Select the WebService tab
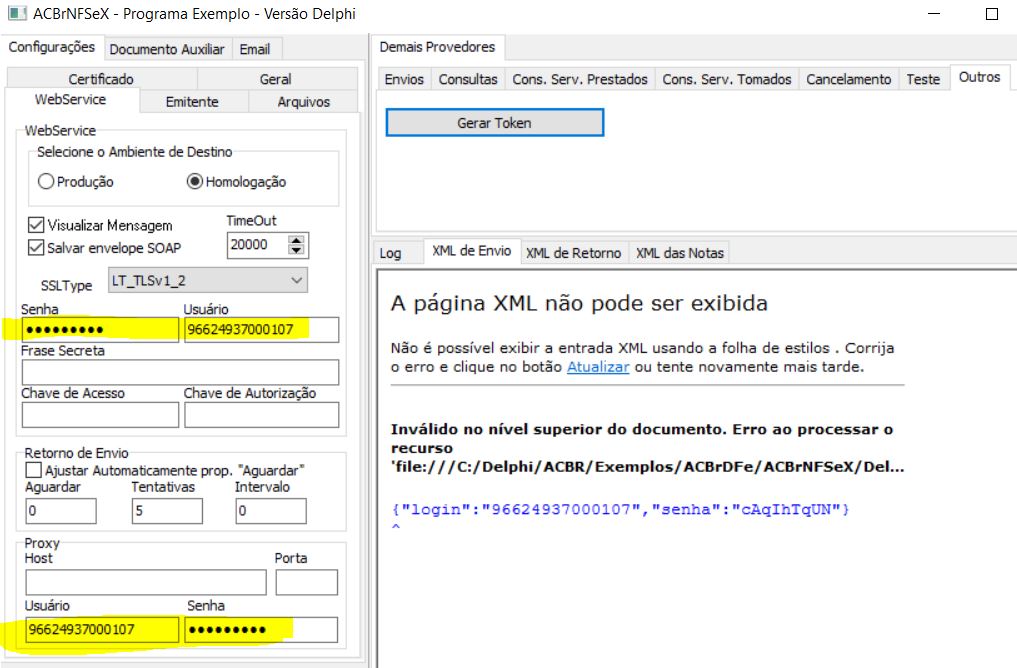The height and width of the screenshot is (668, 1017). tap(71, 99)
